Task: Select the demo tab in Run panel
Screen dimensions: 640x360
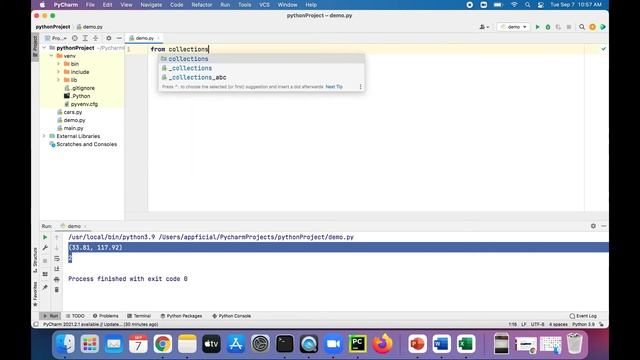Action: coord(73,226)
